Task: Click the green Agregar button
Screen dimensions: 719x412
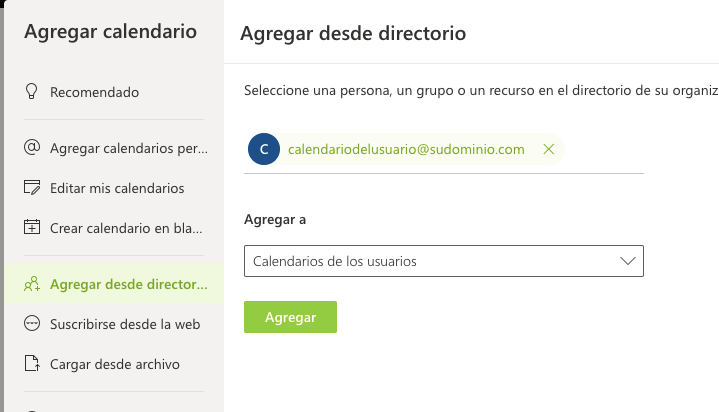Action: click(290, 317)
